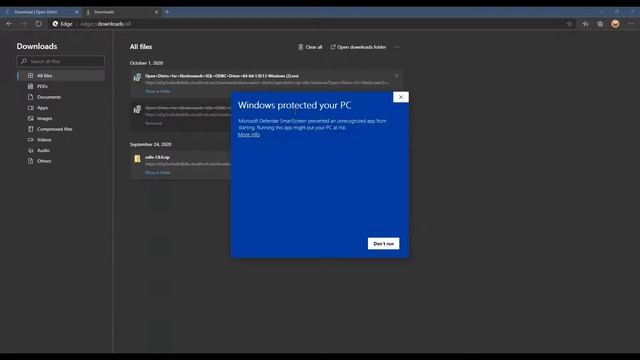640x360 pixels.
Task: Open the more options ellipsis beside Open downloads folder
Action: (x=397, y=47)
